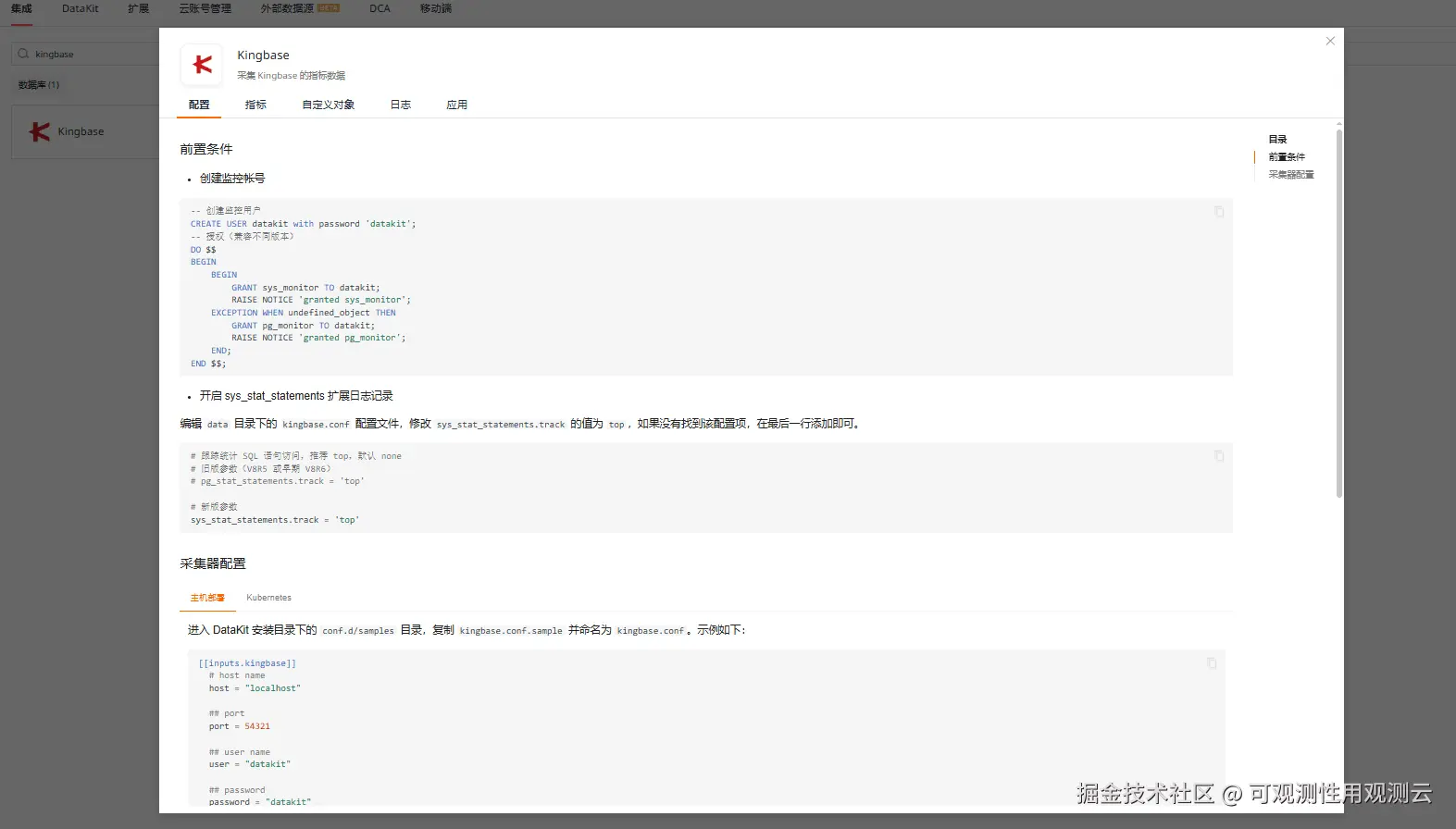This screenshot has width=1456, height=829.
Task: Click the sys_stat_statements.track inline code
Action: point(501,425)
